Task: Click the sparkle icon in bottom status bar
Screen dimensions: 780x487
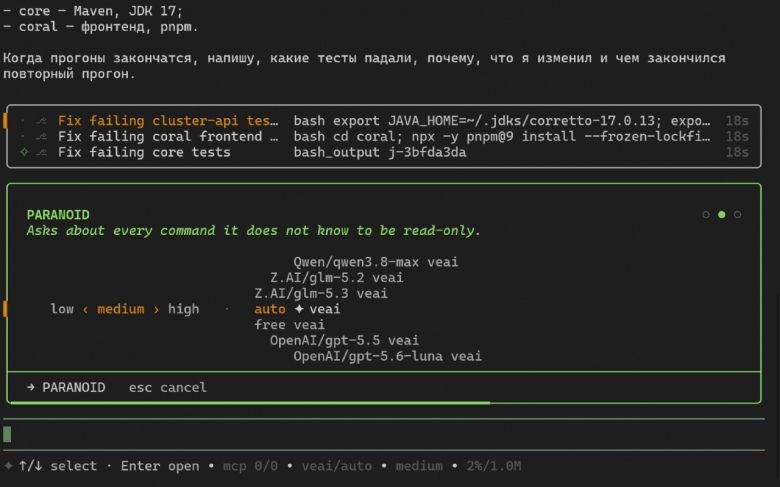Action: click(8, 466)
